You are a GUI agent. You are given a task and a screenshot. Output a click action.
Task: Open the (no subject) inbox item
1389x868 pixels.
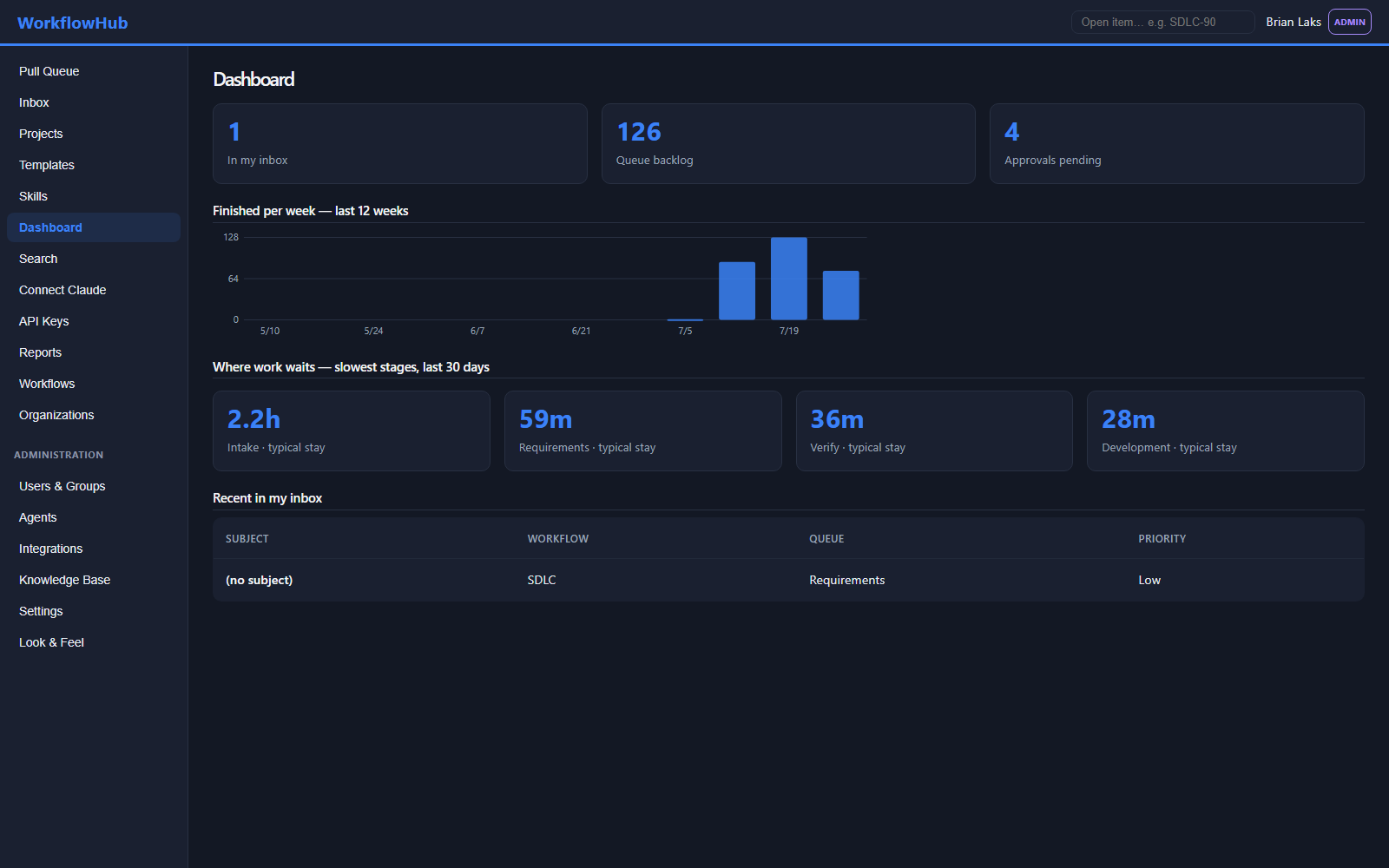[260, 580]
